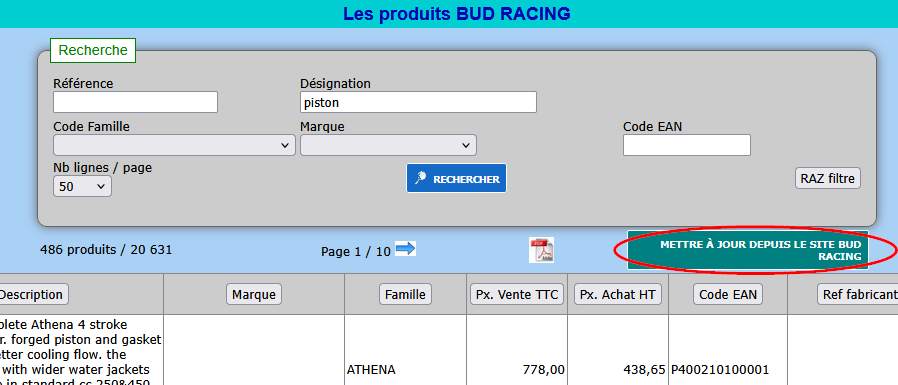Click the blue next page arrow icon
This screenshot has height=385, width=898.
point(405,249)
